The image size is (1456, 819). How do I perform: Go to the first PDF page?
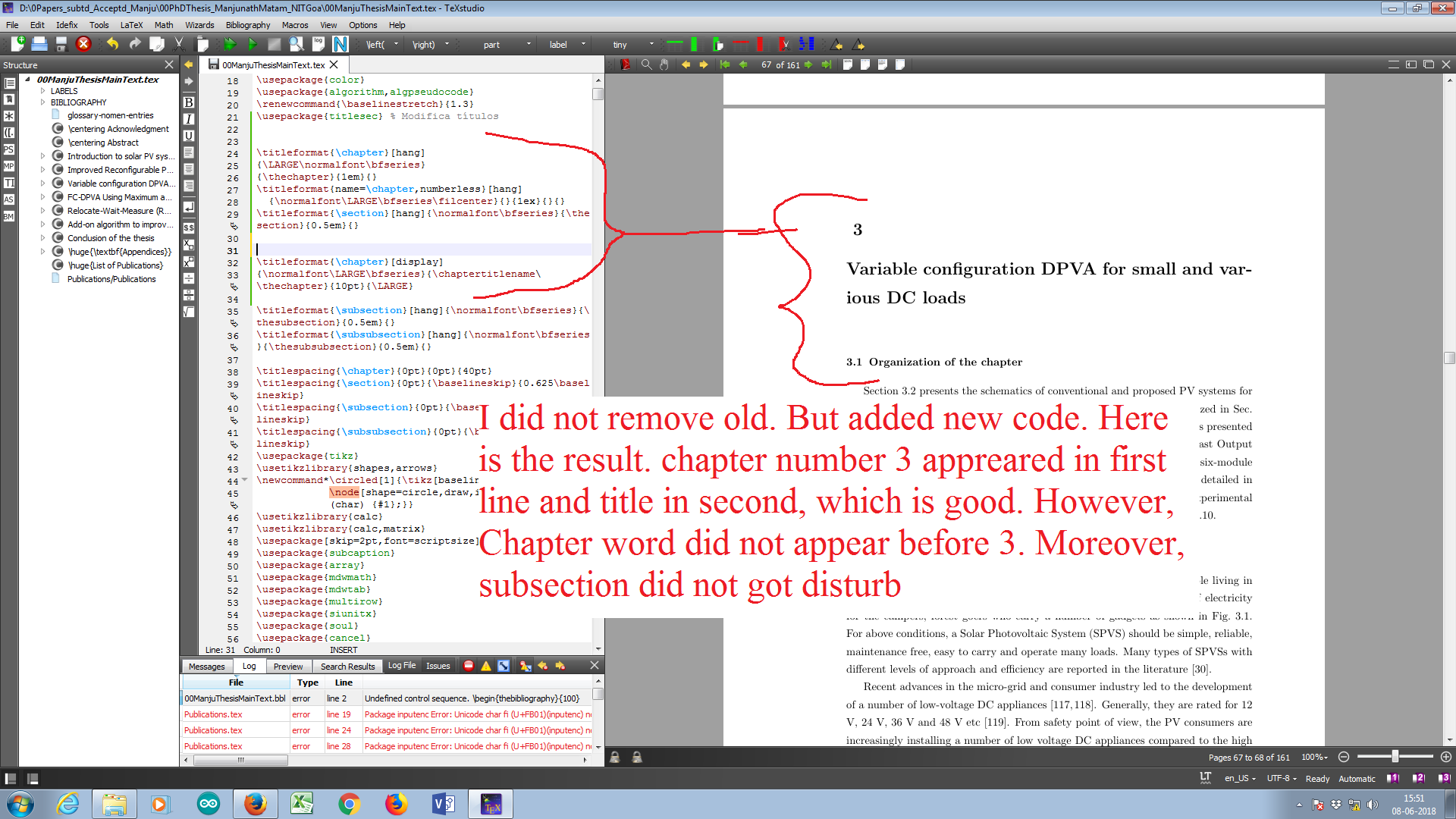pos(726,64)
